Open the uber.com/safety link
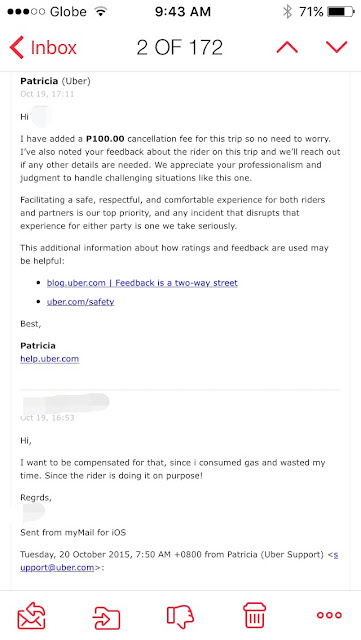 point(80,302)
